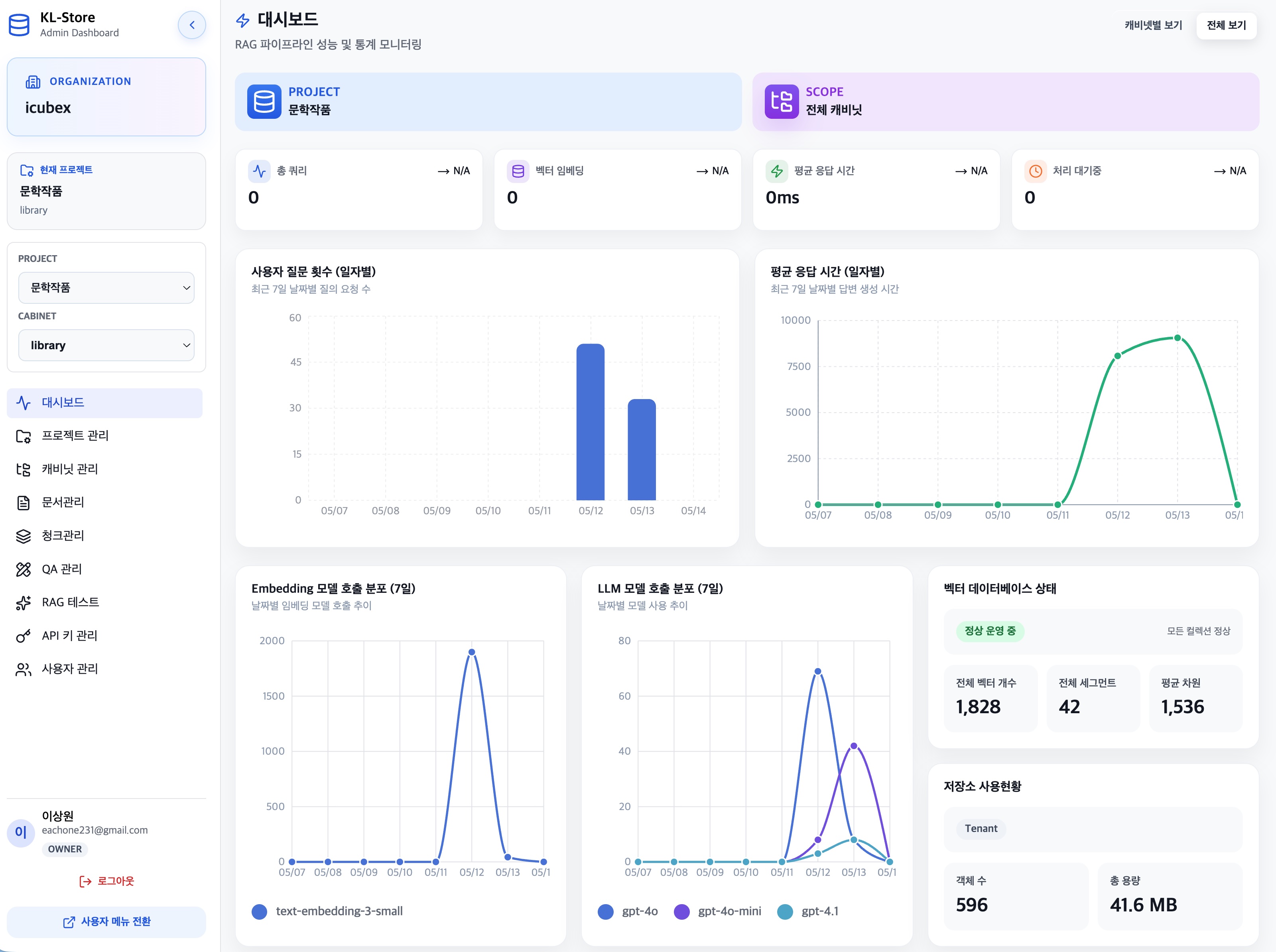1276x952 pixels.
Task: Click the API 키 관리 key icon
Action: 24,635
